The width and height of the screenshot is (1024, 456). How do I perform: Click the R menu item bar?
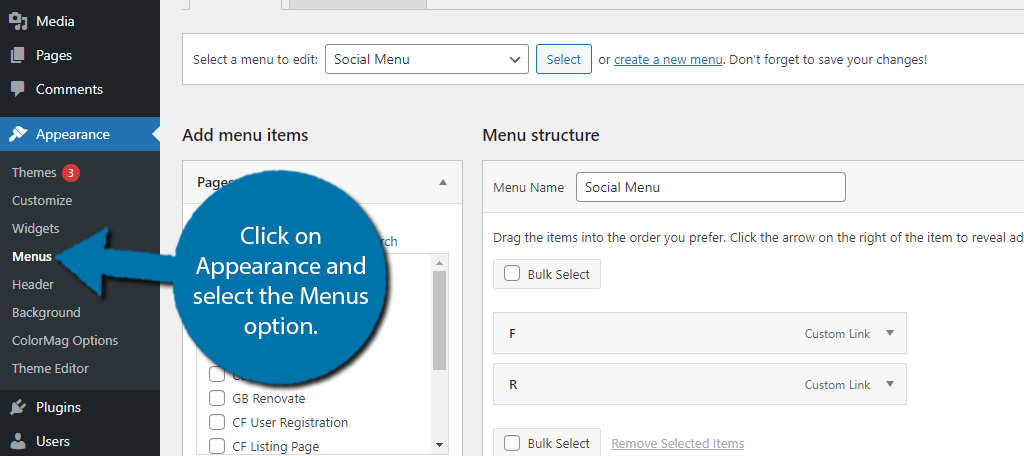coord(699,384)
